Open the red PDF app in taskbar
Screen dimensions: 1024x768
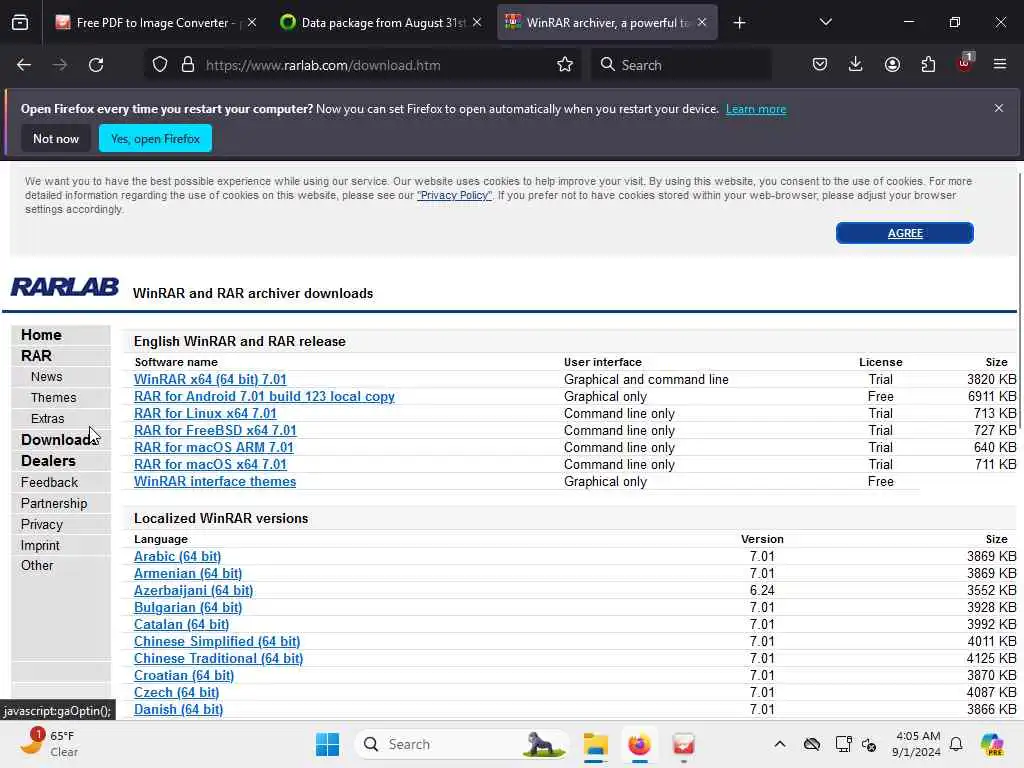point(683,744)
